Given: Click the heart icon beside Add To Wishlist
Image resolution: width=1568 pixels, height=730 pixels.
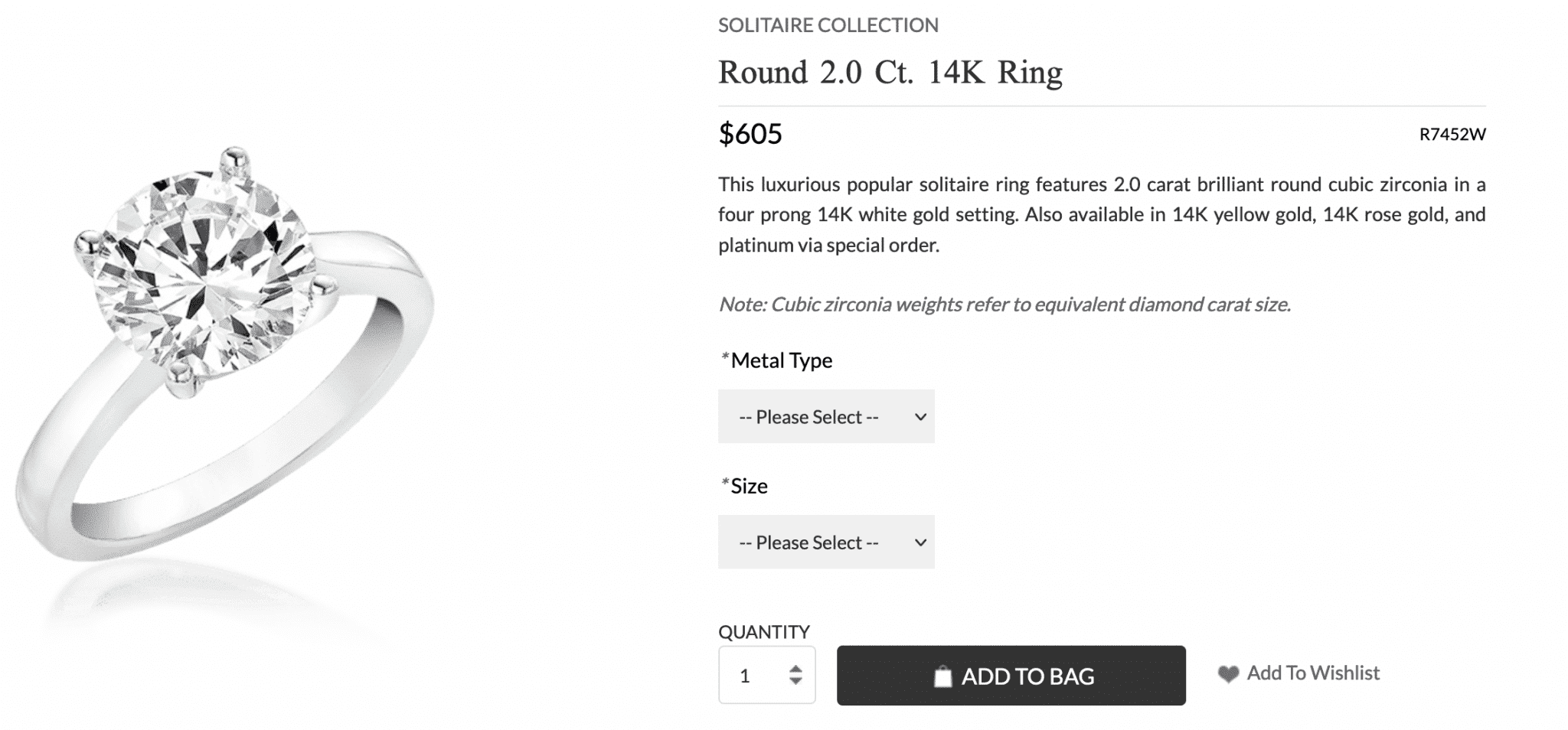Looking at the screenshot, I should (1228, 674).
